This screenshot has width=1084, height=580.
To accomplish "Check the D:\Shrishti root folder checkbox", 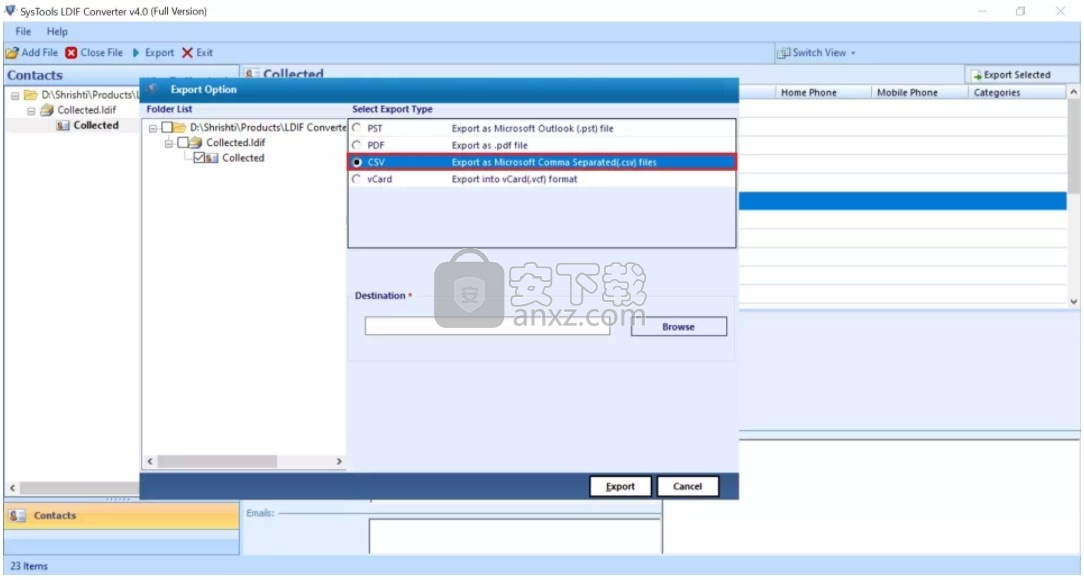I will pos(167,128).
